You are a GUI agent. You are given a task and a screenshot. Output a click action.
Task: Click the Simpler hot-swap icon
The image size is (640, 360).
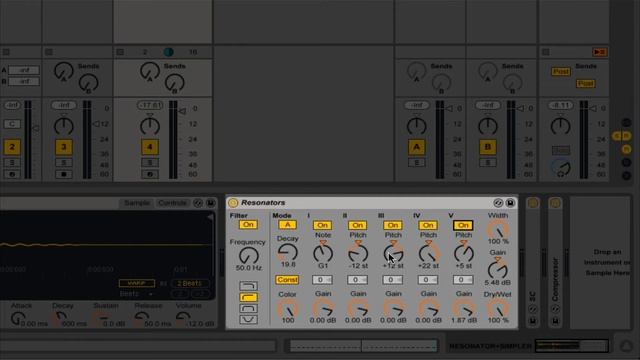pyautogui.click(x=198, y=203)
